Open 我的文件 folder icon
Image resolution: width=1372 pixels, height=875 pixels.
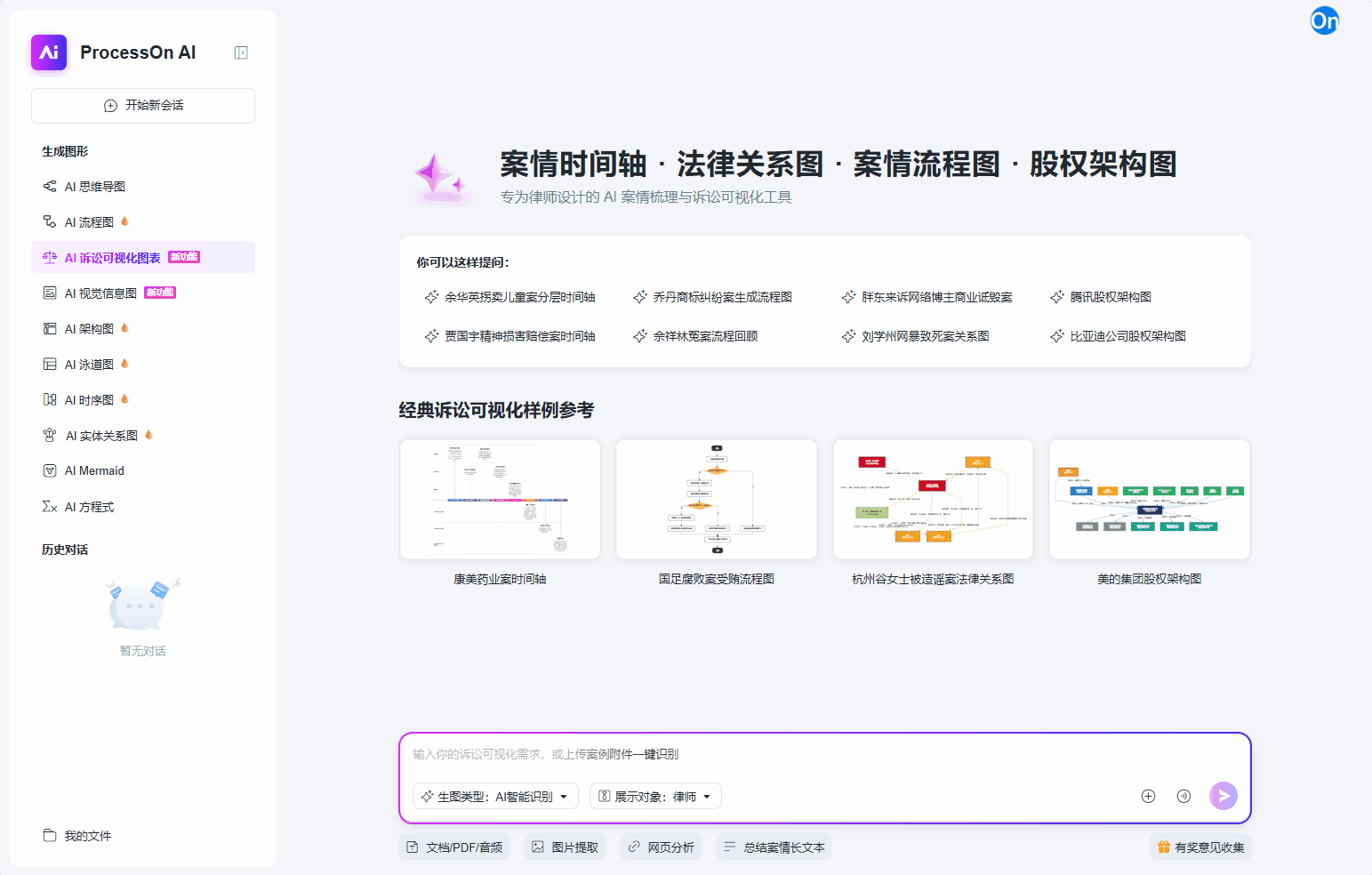click(50, 836)
